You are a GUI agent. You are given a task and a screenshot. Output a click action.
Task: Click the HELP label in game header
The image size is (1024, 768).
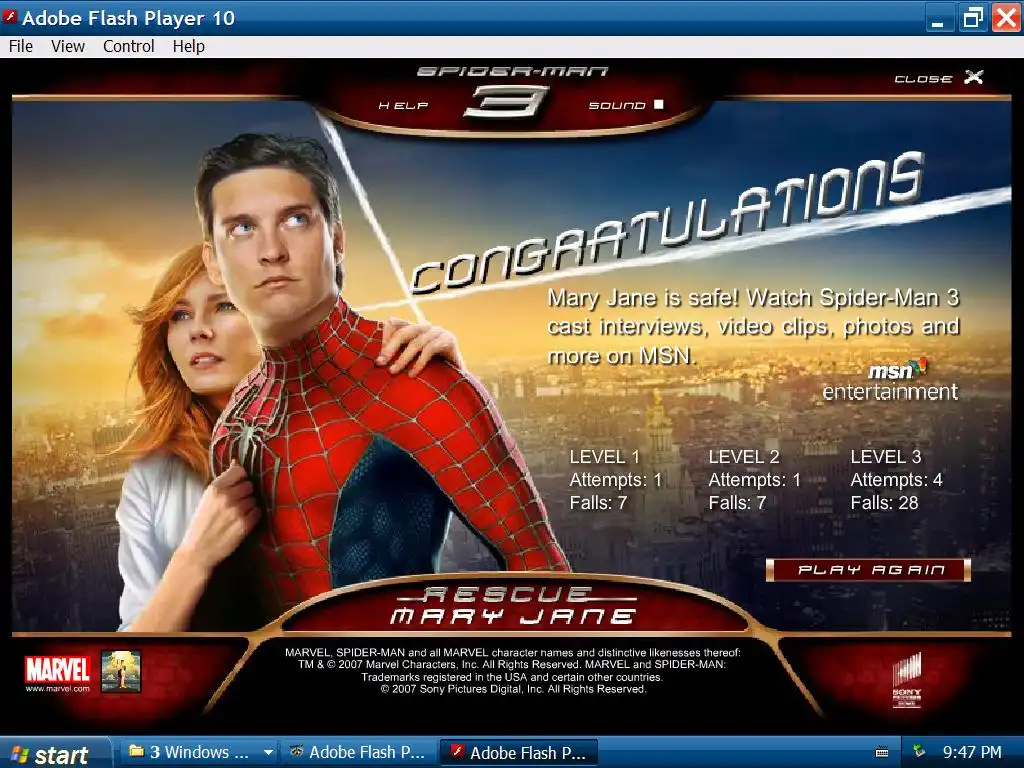click(x=403, y=105)
